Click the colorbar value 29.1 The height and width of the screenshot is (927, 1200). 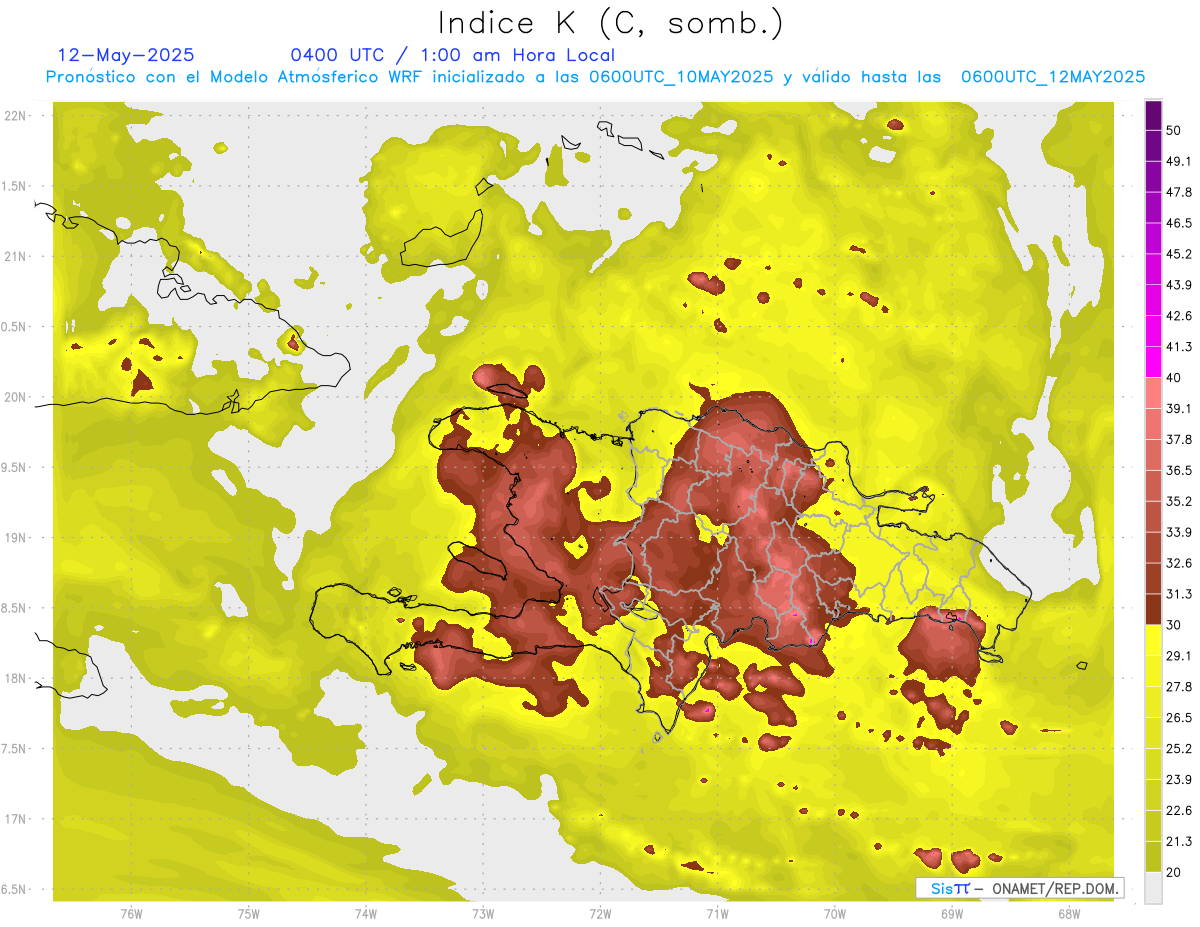[1178, 656]
